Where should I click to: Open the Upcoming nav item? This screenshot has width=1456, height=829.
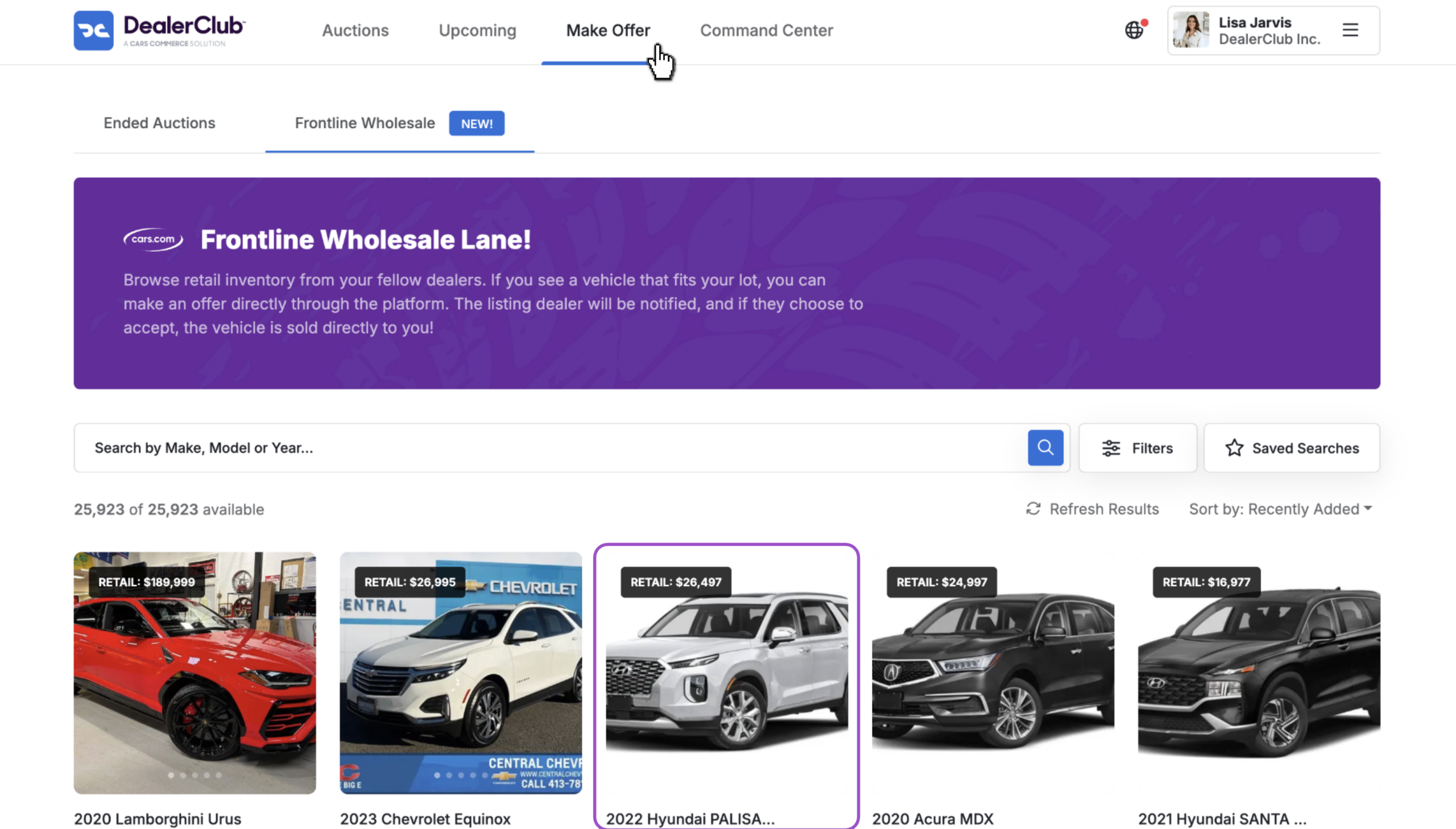point(477,30)
